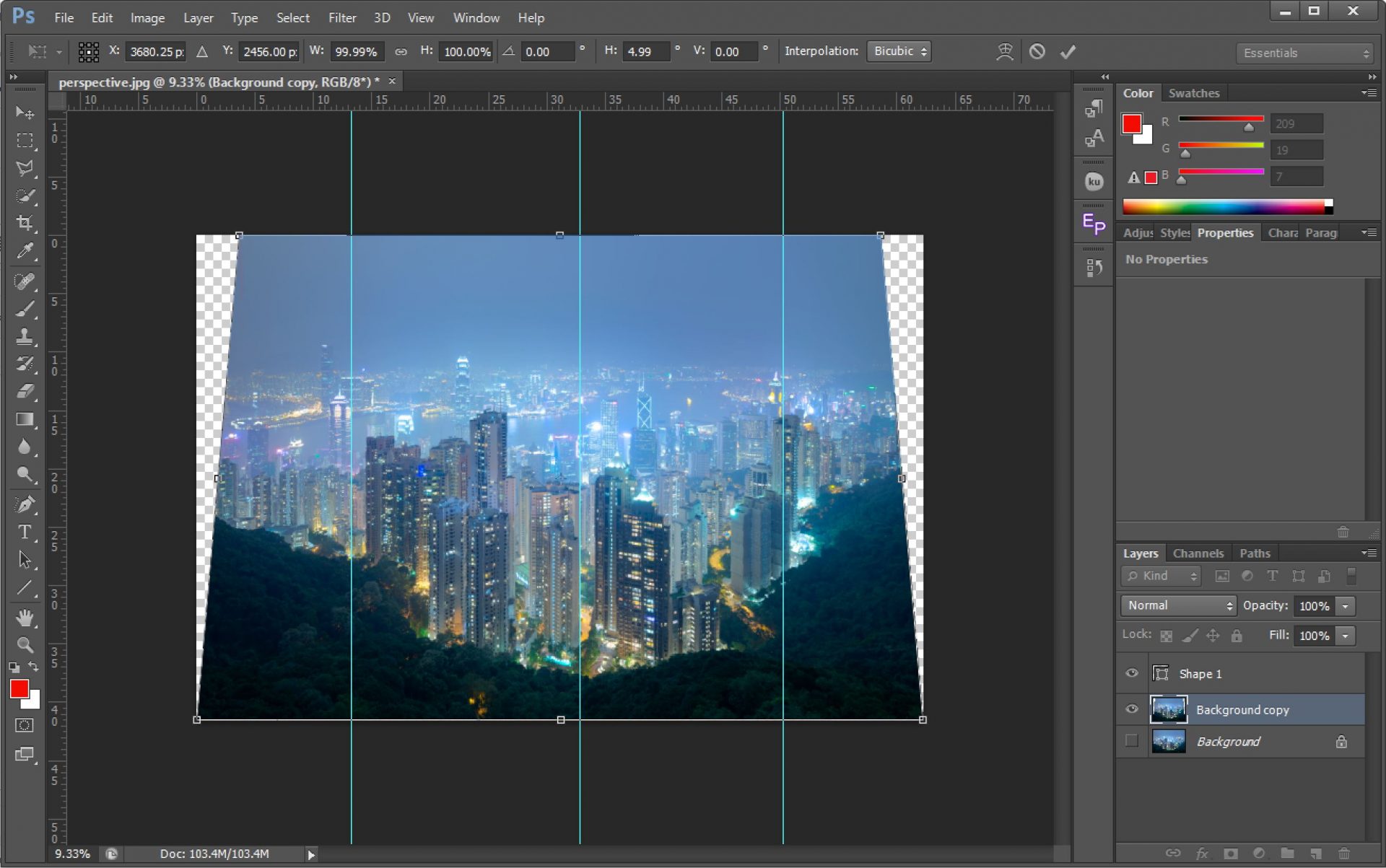Image resolution: width=1386 pixels, height=868 pixels.
Task: Close the perspective.jpg document tab
Action: (391, 82)
